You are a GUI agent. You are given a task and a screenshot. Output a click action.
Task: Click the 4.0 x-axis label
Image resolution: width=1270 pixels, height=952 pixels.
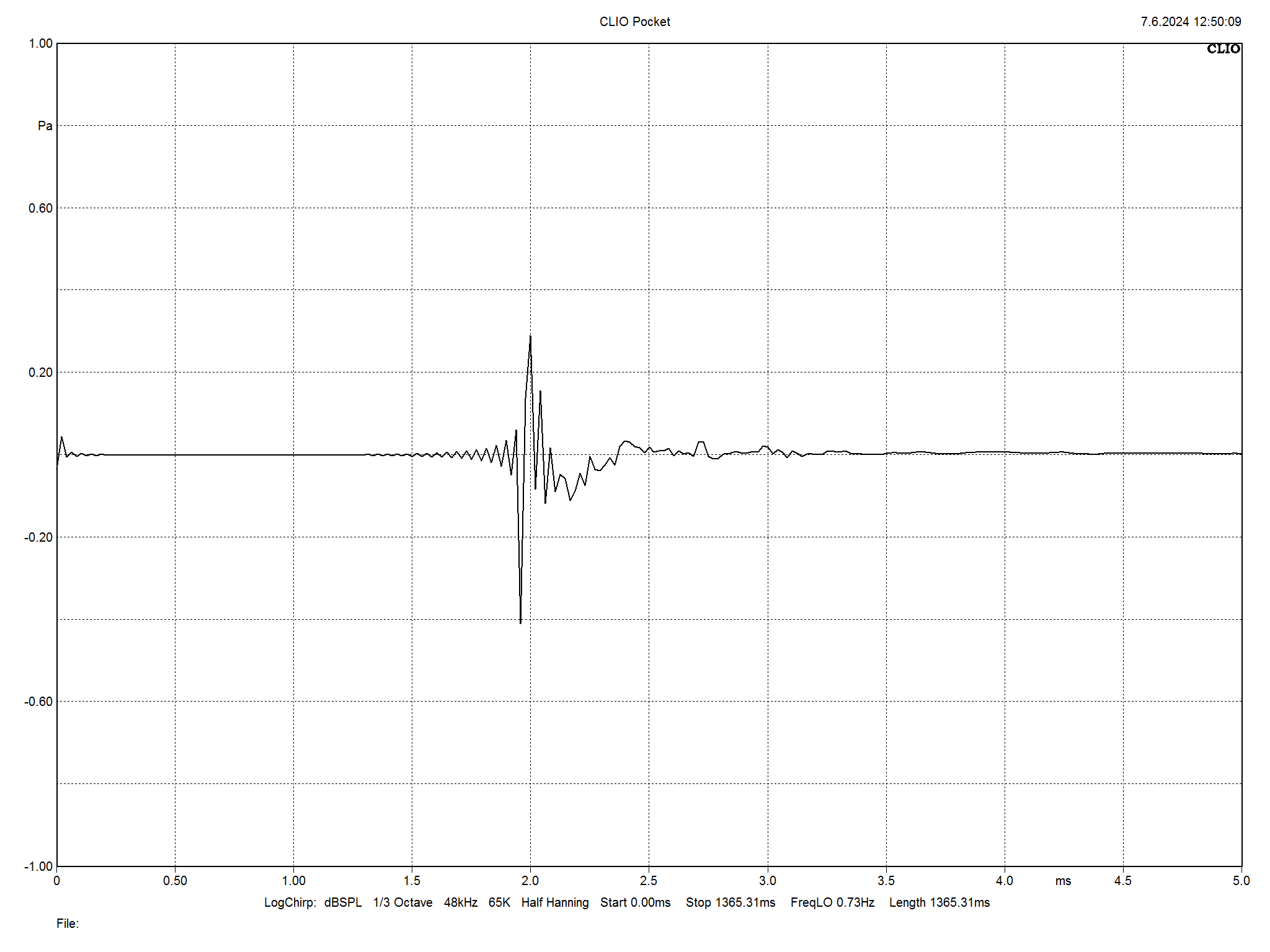pos(1005,881)
